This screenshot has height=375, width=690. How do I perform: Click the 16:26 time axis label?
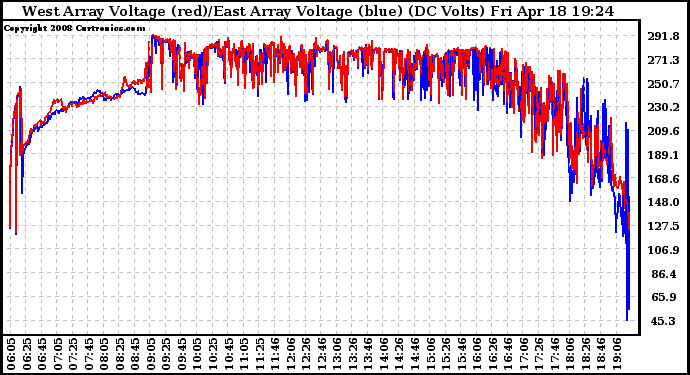(492, 354)
